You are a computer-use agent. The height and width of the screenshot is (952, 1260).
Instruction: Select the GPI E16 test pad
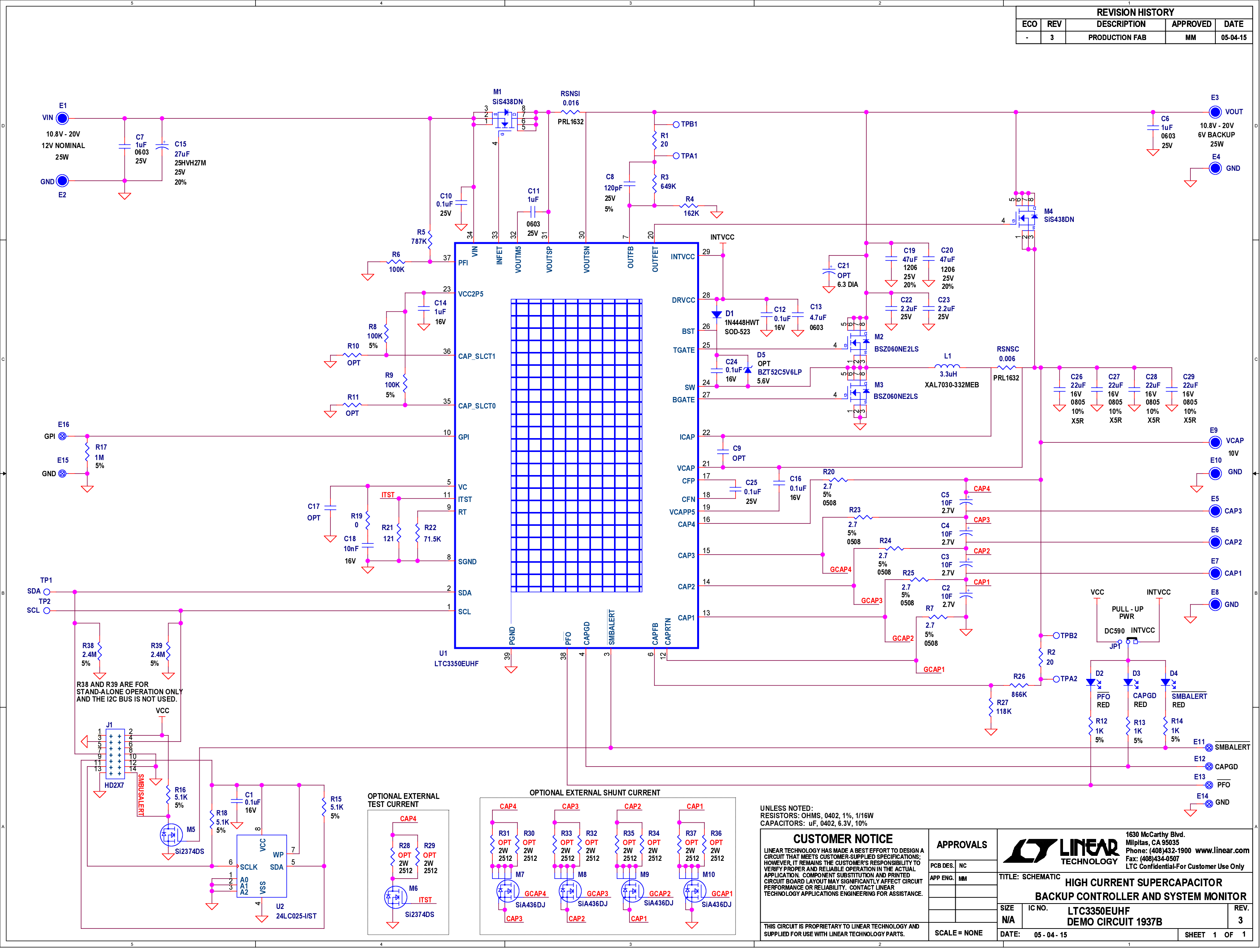click(62, 437)
